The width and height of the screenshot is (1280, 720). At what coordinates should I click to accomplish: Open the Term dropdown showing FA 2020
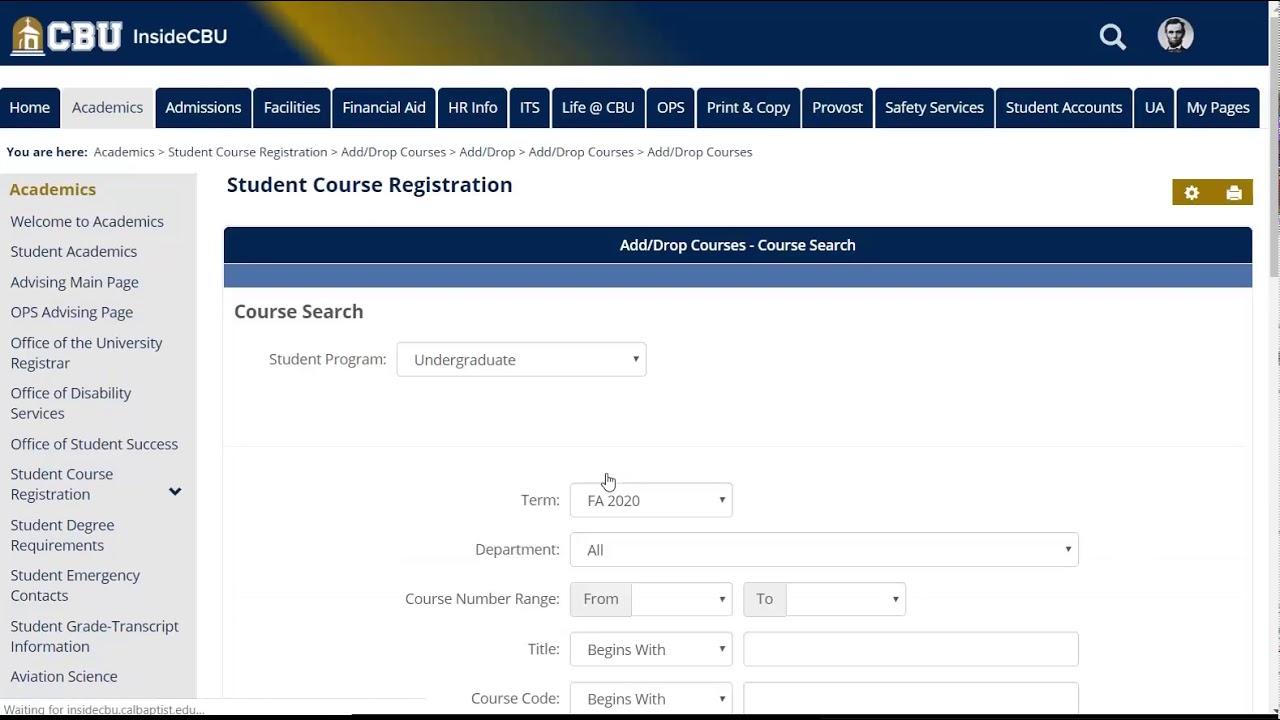[x=651, y=500]
